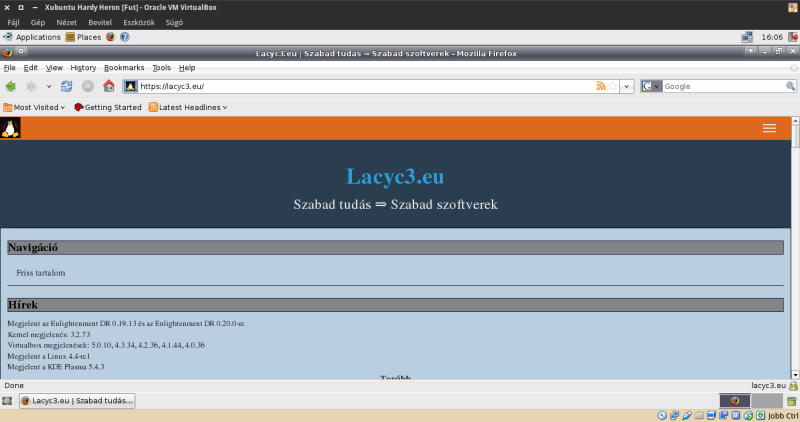
Task: Click the grey stop loading button
Action: [x=88, y=86]
